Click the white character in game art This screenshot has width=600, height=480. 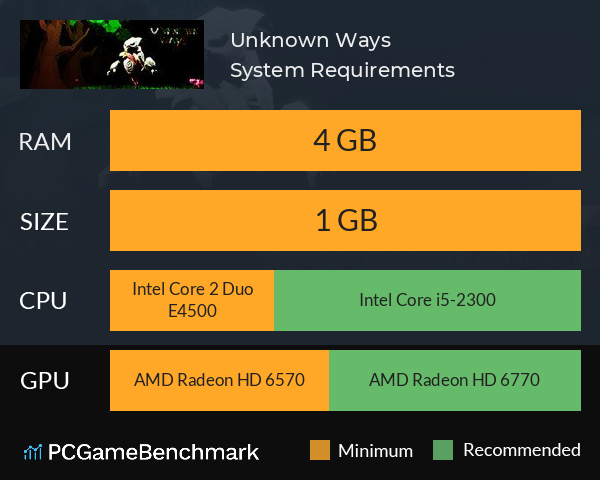click(133, 57)
